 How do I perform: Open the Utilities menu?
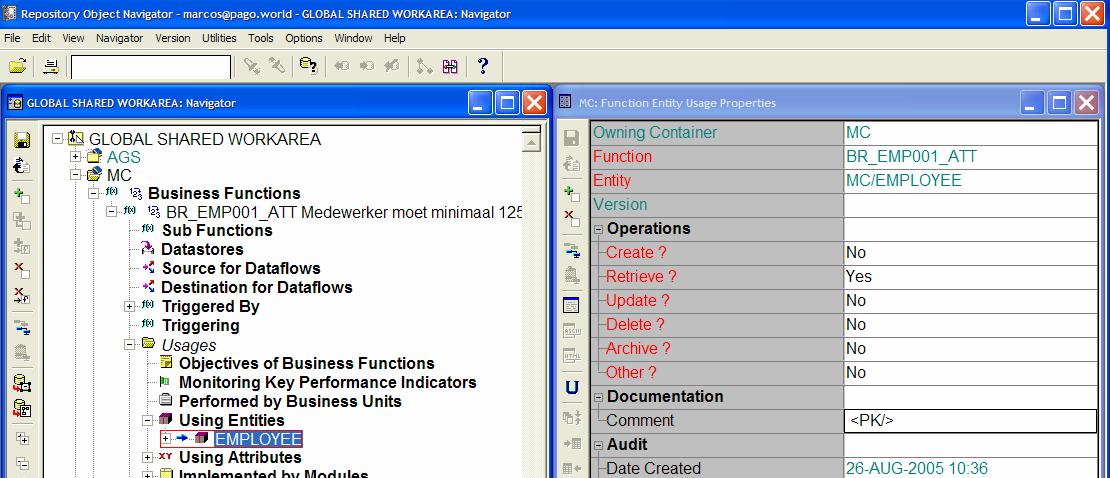coord(219,38)
